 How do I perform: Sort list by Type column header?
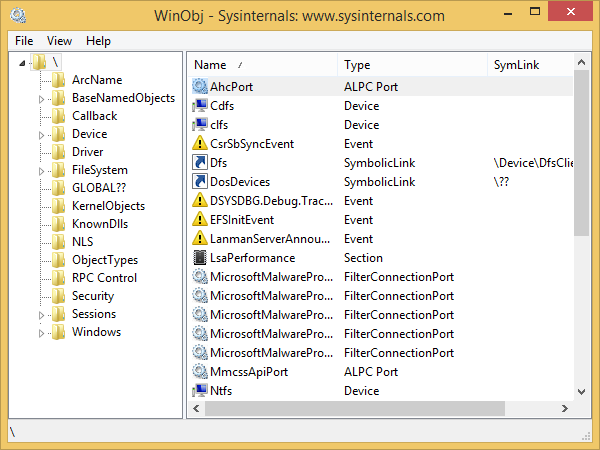coord(410,65)
